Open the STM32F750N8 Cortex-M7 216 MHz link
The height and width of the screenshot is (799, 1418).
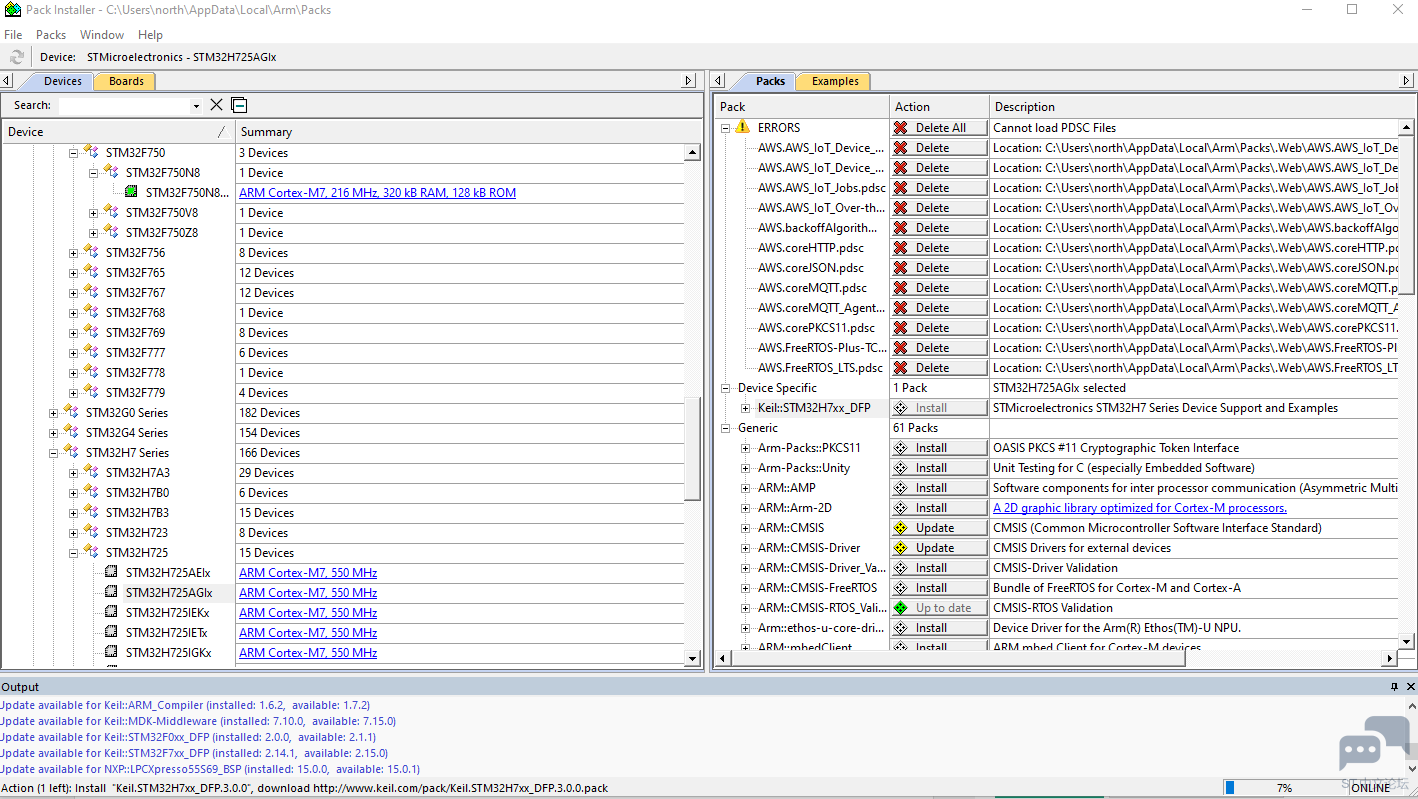point(377,193)
